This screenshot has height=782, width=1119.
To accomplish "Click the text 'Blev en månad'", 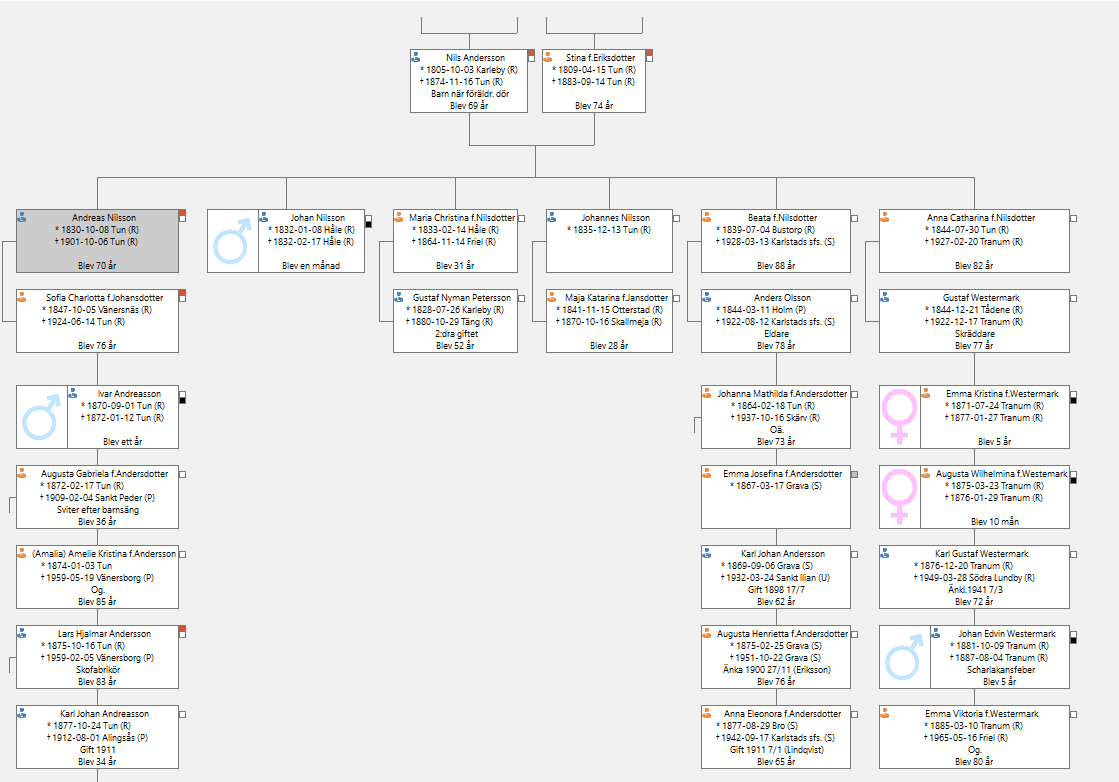I will pyautogui.click(x=310, y=265).
